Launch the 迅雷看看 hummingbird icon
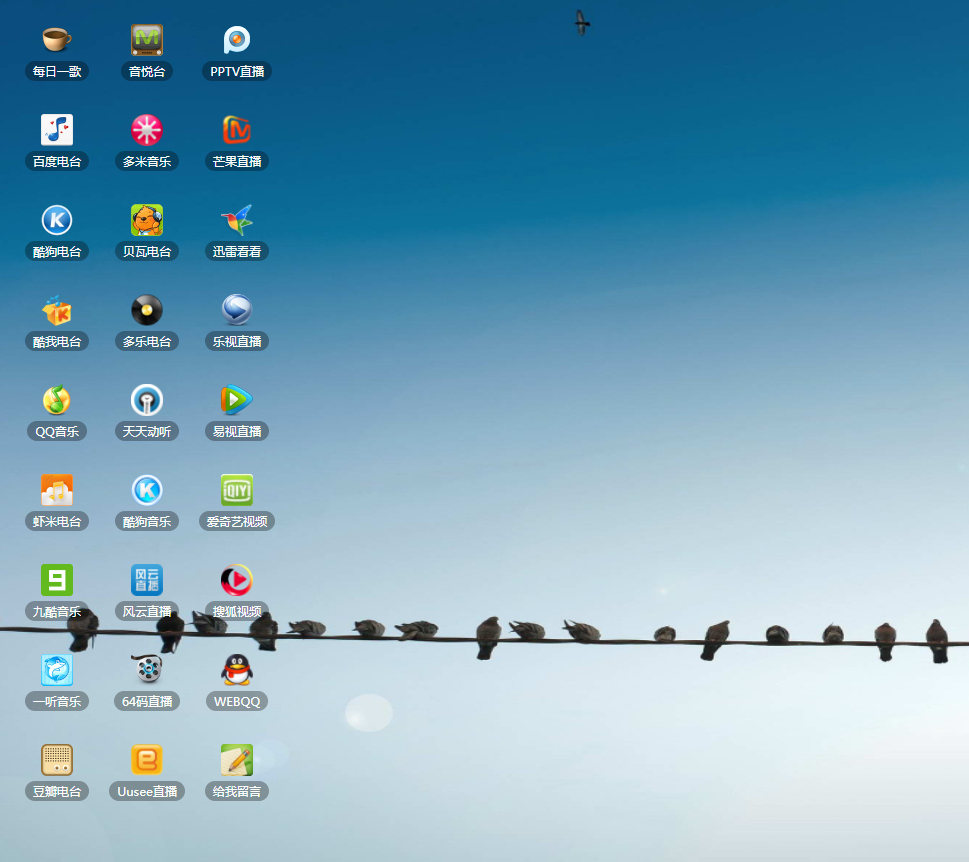969x862 pixels. pos(237,220)
